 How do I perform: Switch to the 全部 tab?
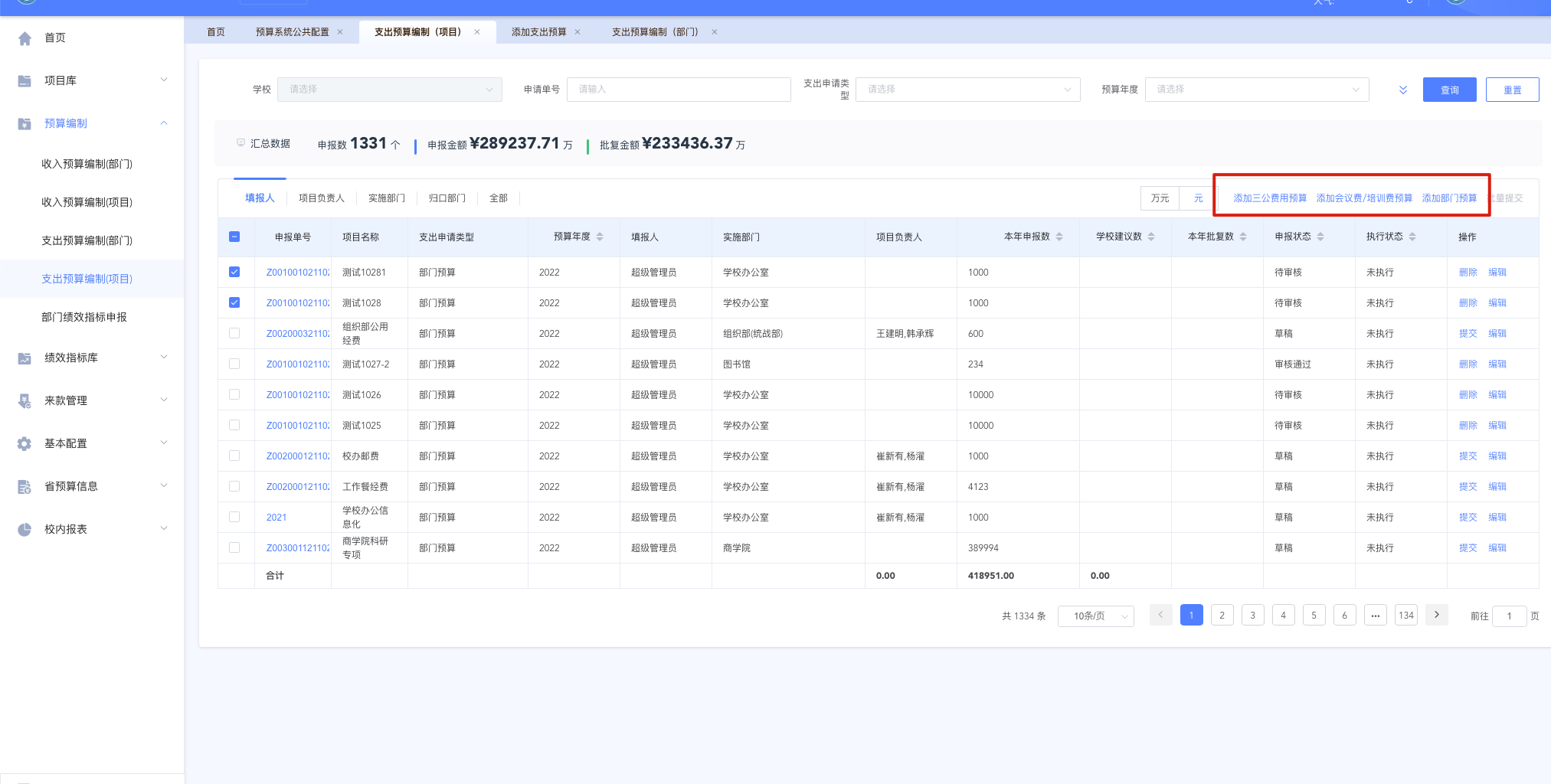(x=499, y=198)
